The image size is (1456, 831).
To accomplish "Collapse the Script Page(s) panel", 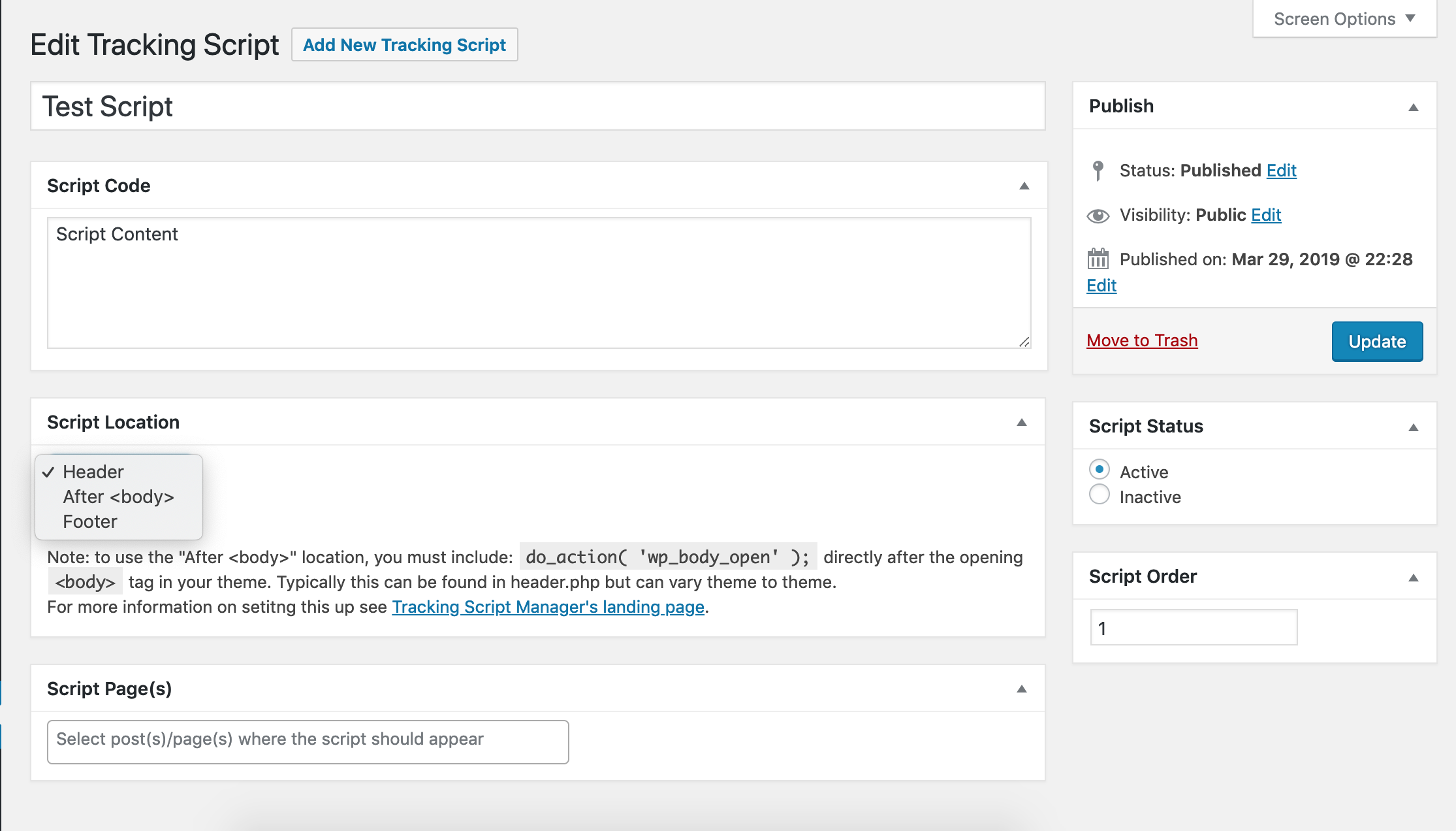I will click(1022, 689).
